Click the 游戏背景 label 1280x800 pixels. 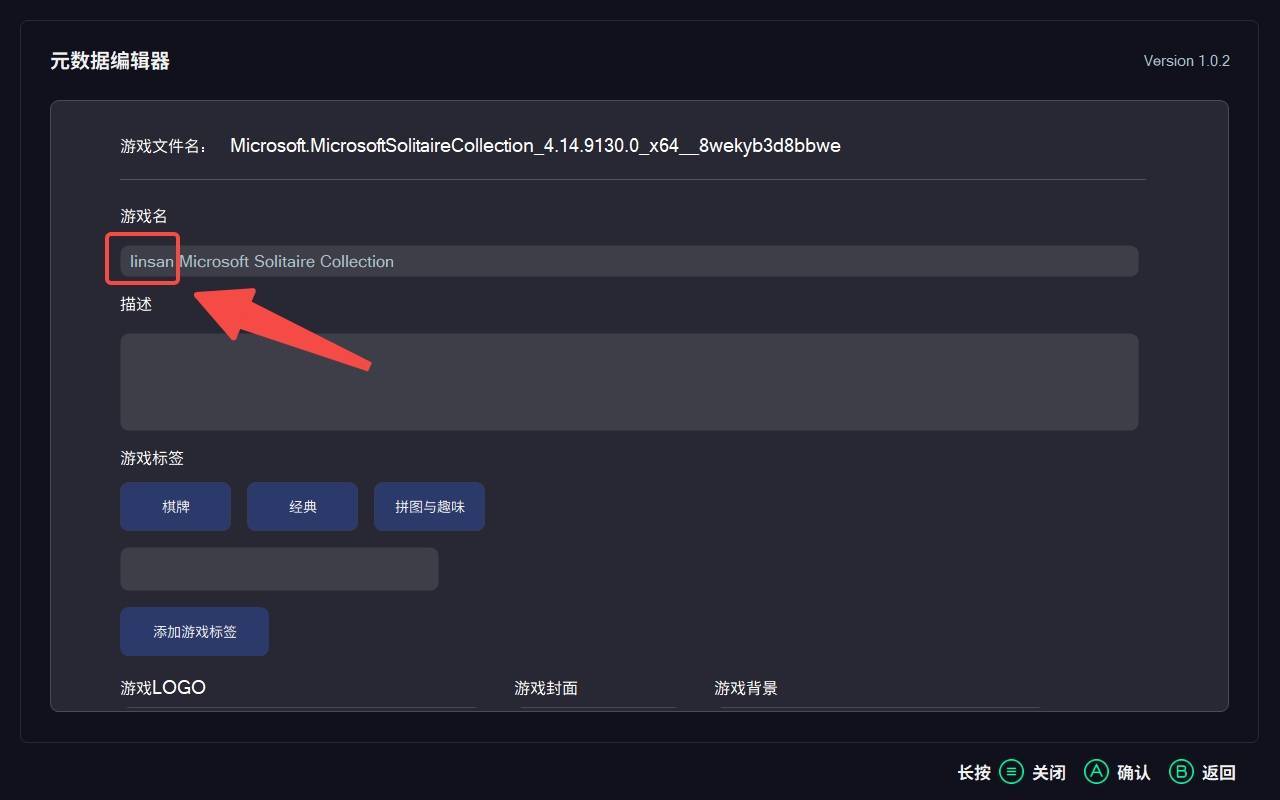pyautogui.click(x=746, y=688)
